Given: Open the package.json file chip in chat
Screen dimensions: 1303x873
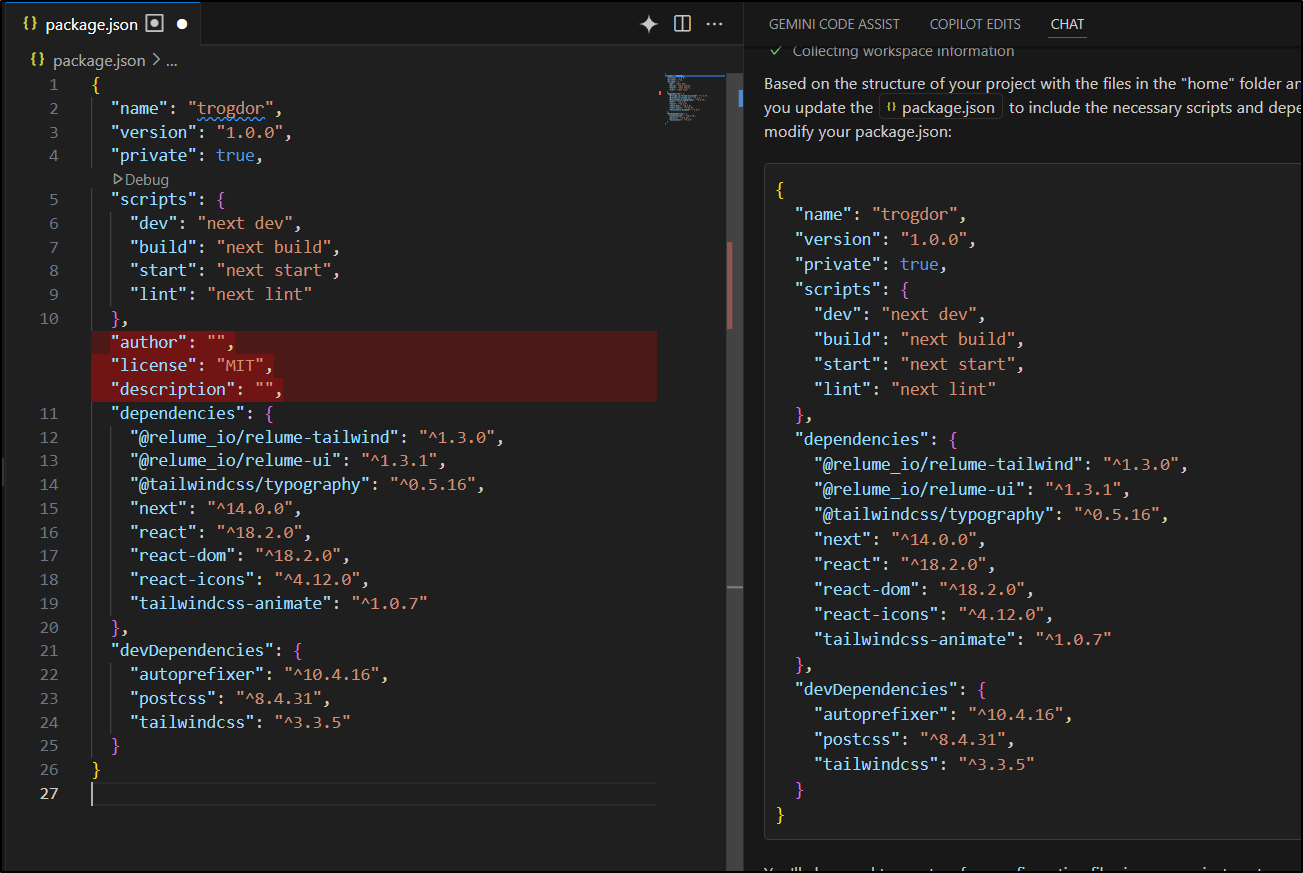Looking at the screenshot, I should coord(941,108).
